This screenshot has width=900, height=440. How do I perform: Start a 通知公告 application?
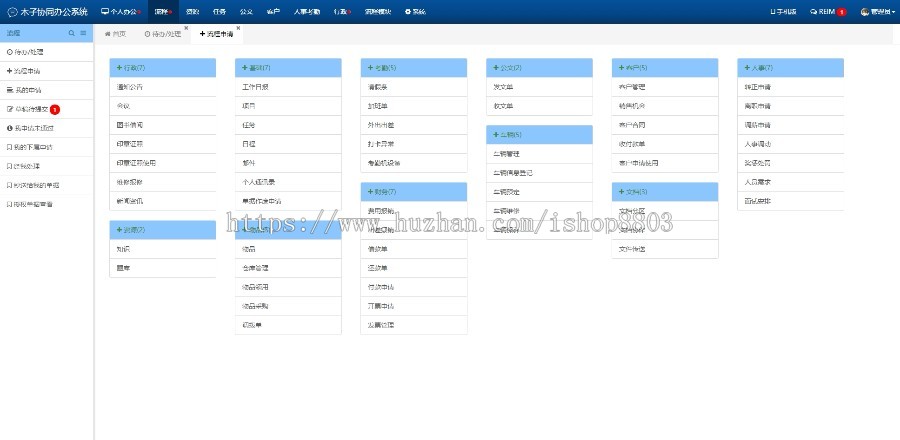pyautogui.click(x=162, y=87)
